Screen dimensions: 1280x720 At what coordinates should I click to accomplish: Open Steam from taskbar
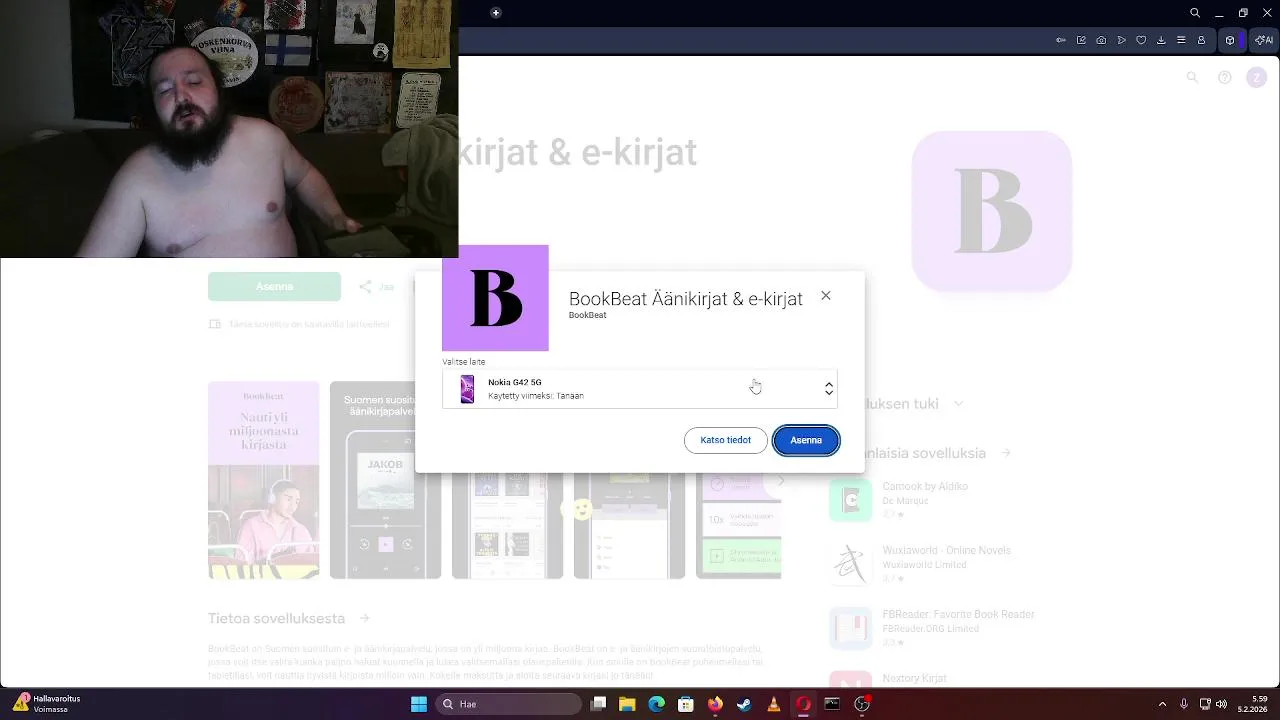click(x=744, y=704)
